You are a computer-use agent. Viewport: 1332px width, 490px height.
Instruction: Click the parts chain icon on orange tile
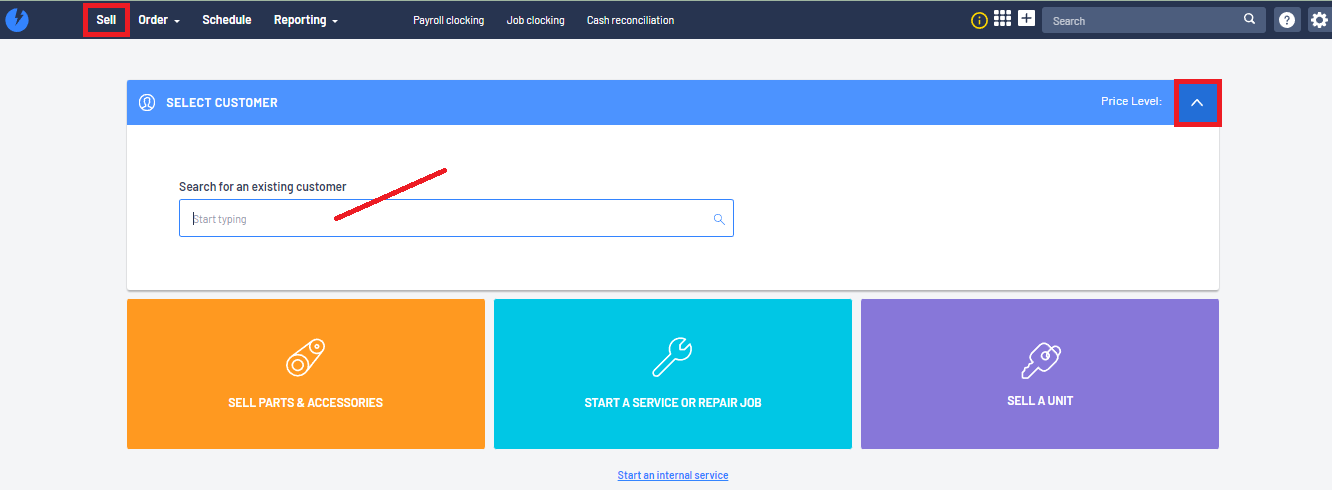point(305,357)
